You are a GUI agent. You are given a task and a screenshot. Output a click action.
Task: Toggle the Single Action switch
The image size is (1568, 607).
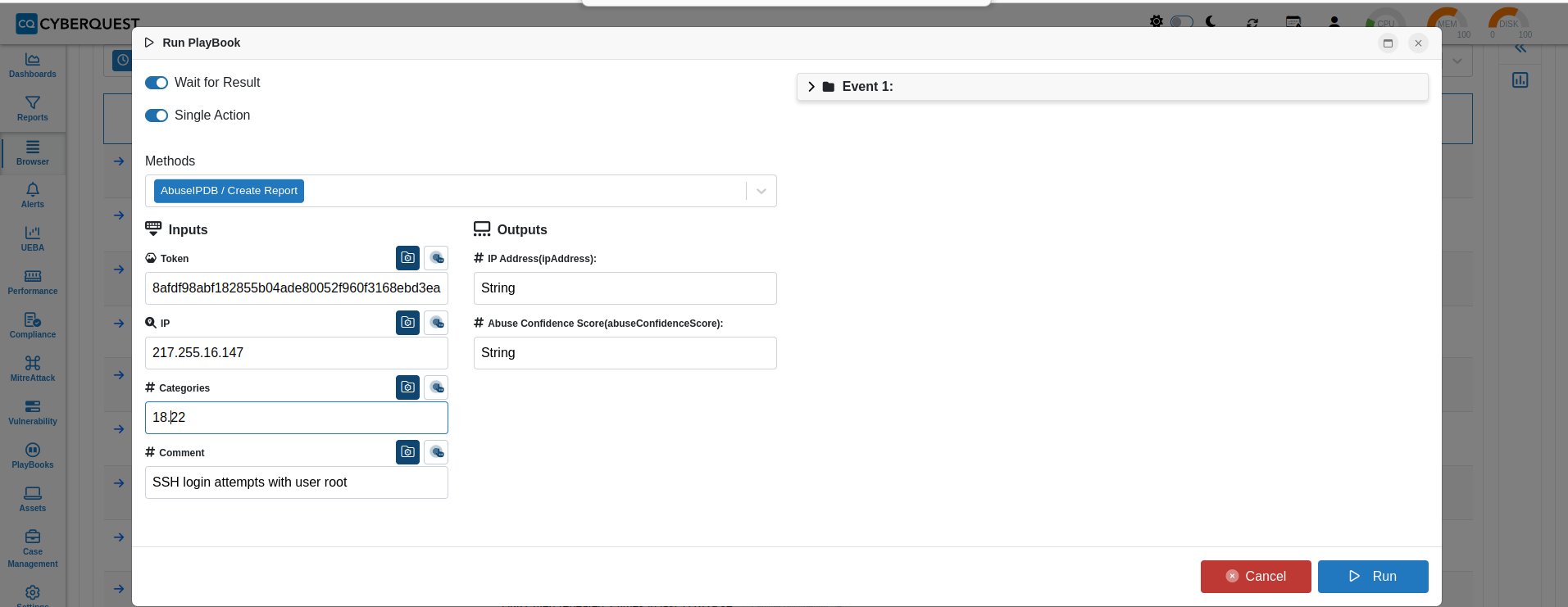point(157,116)
